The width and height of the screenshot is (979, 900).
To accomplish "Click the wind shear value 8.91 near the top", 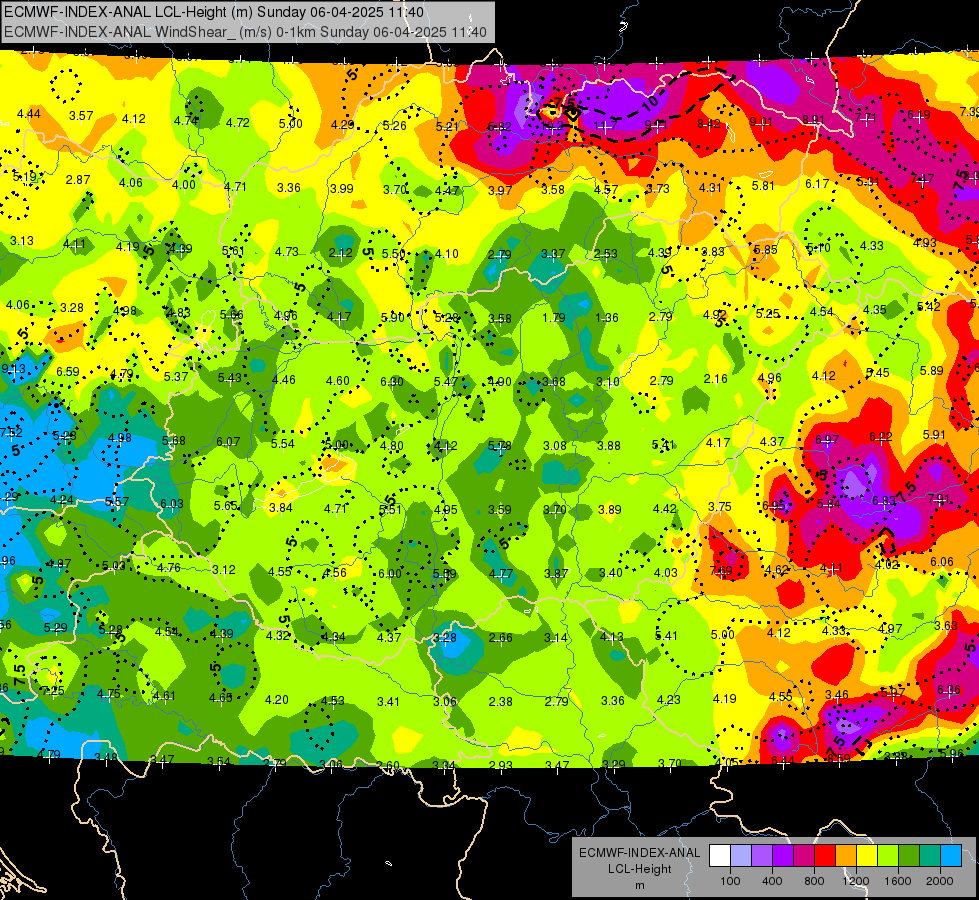I will pyautogui.click(x=814, y=120).
